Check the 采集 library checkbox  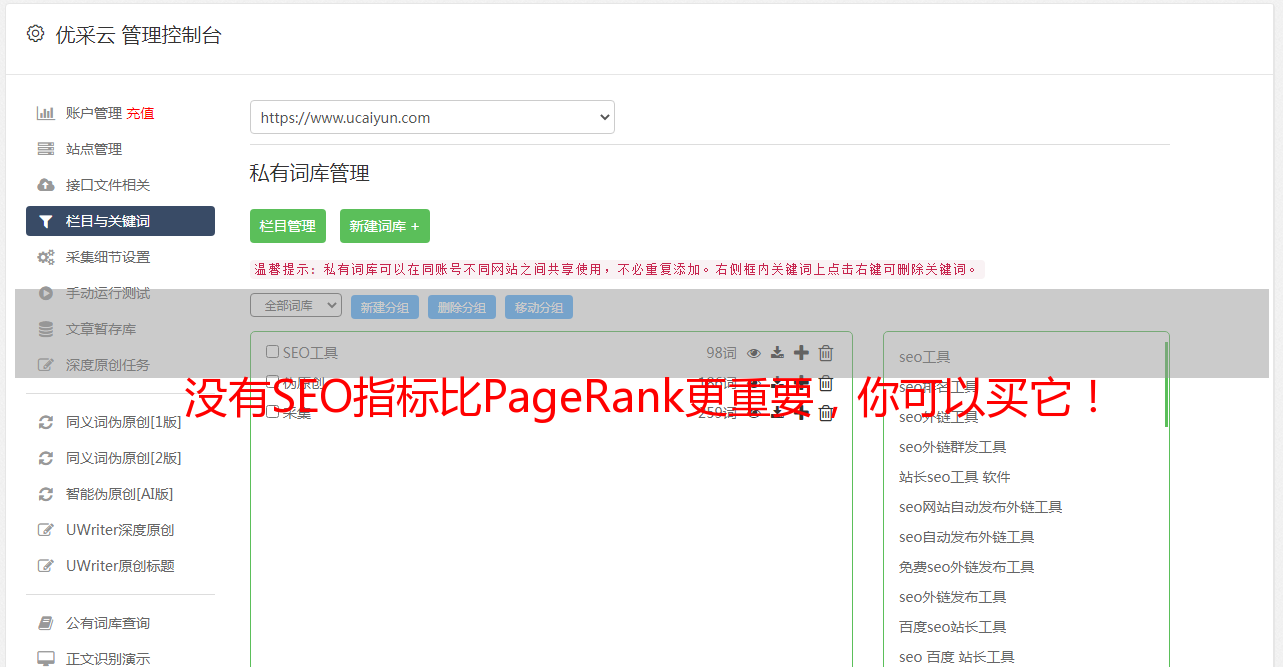coord(272,412)
